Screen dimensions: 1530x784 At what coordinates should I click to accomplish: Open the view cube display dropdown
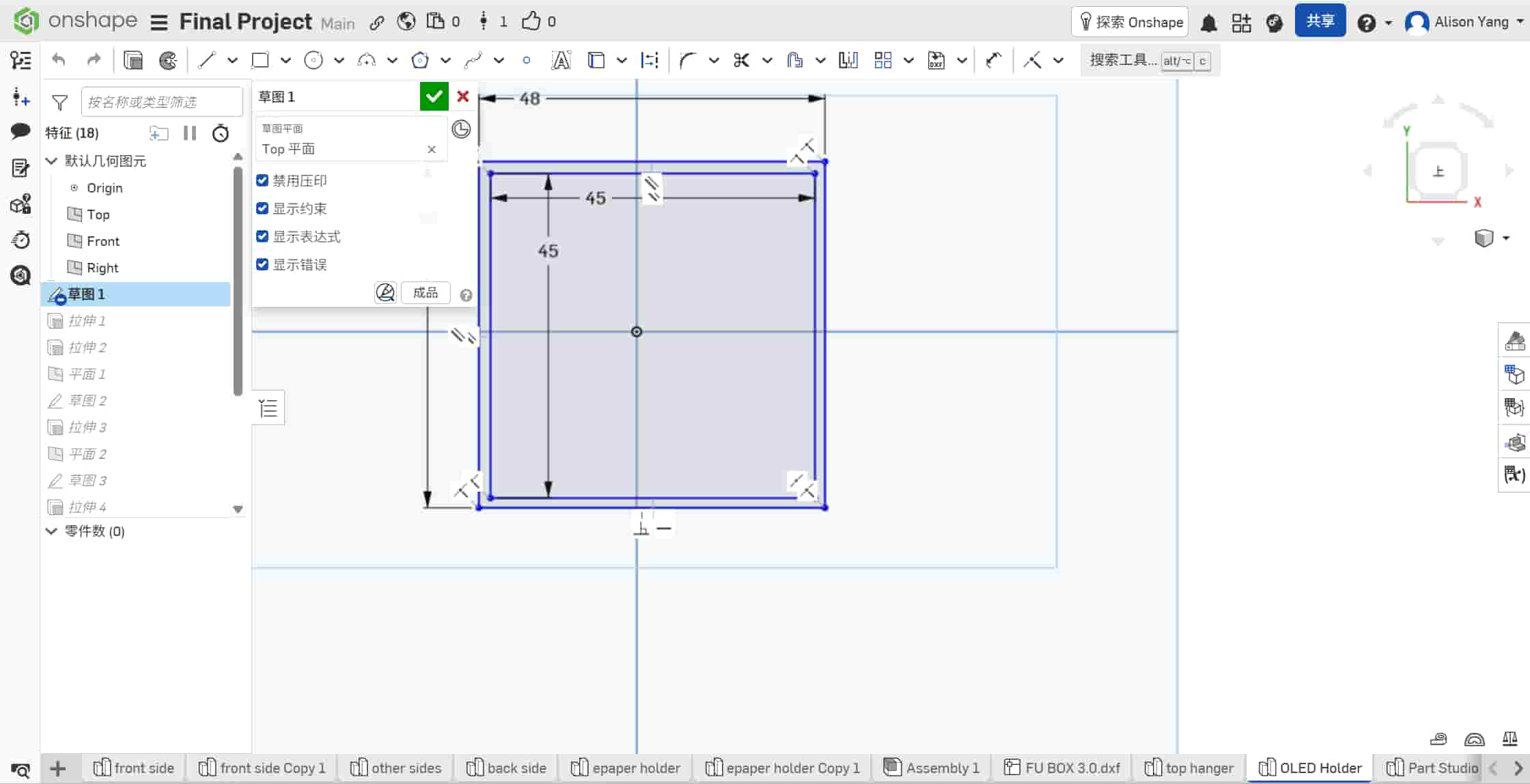tap(1505, 238)
